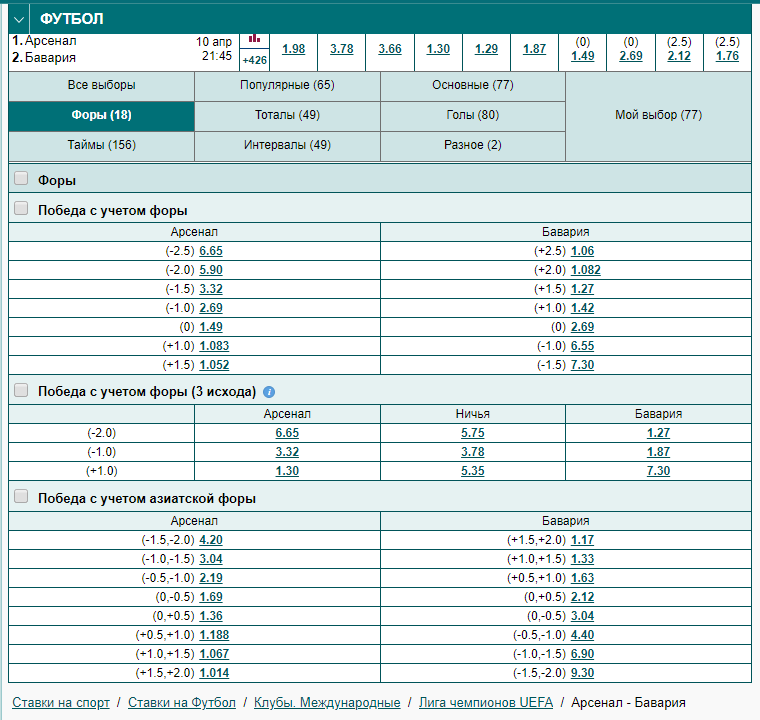
Task: Open Лига чемпионов UEFA breadcrumb link
Action: pos(486,703)
